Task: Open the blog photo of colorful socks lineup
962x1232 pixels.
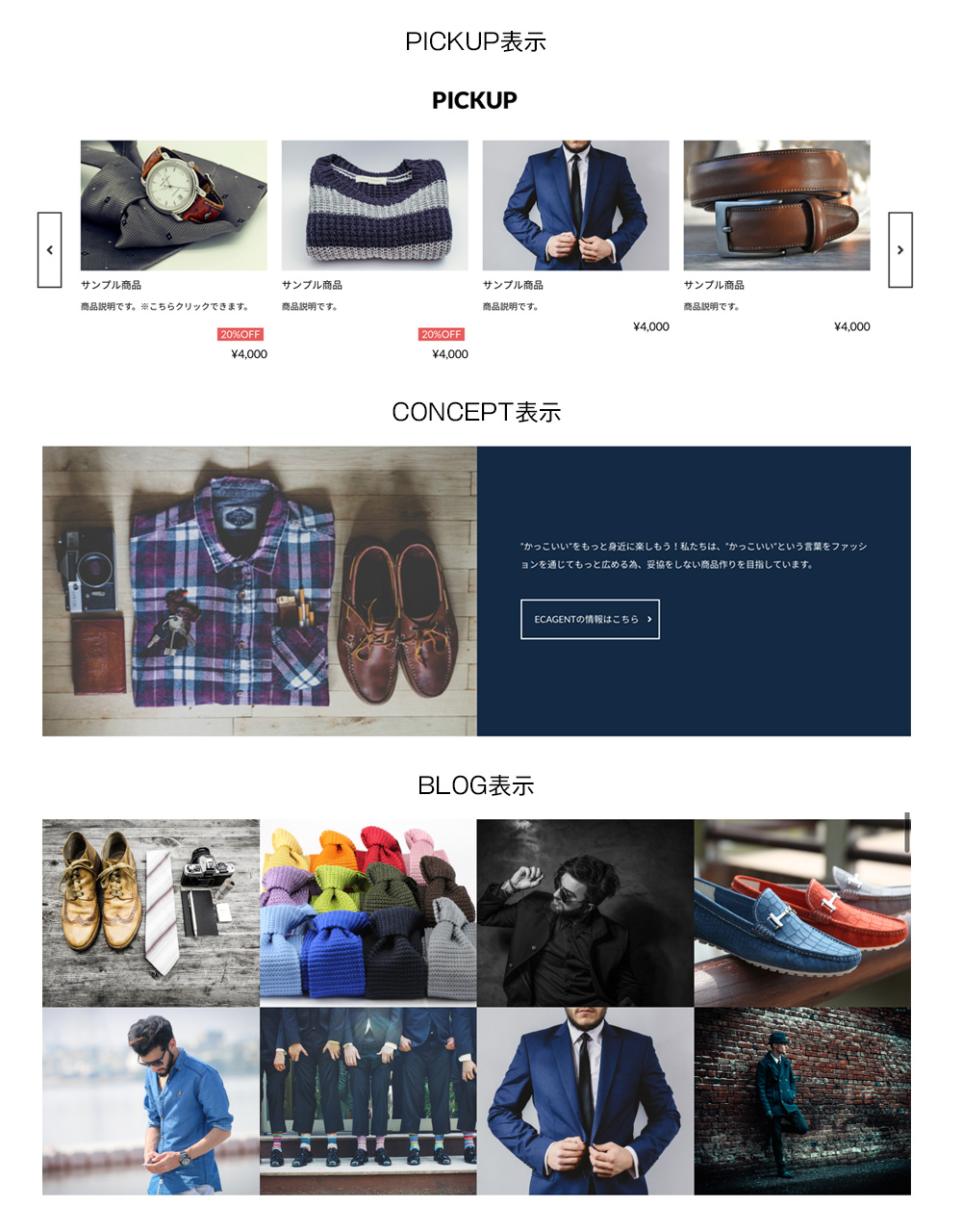Action: [368, 1101]
